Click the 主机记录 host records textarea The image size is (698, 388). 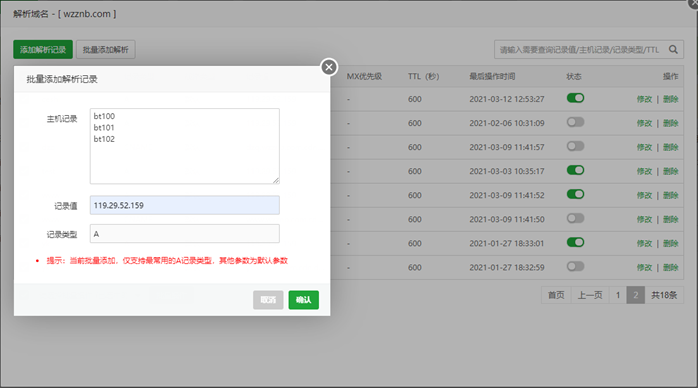tap(185, 146)
